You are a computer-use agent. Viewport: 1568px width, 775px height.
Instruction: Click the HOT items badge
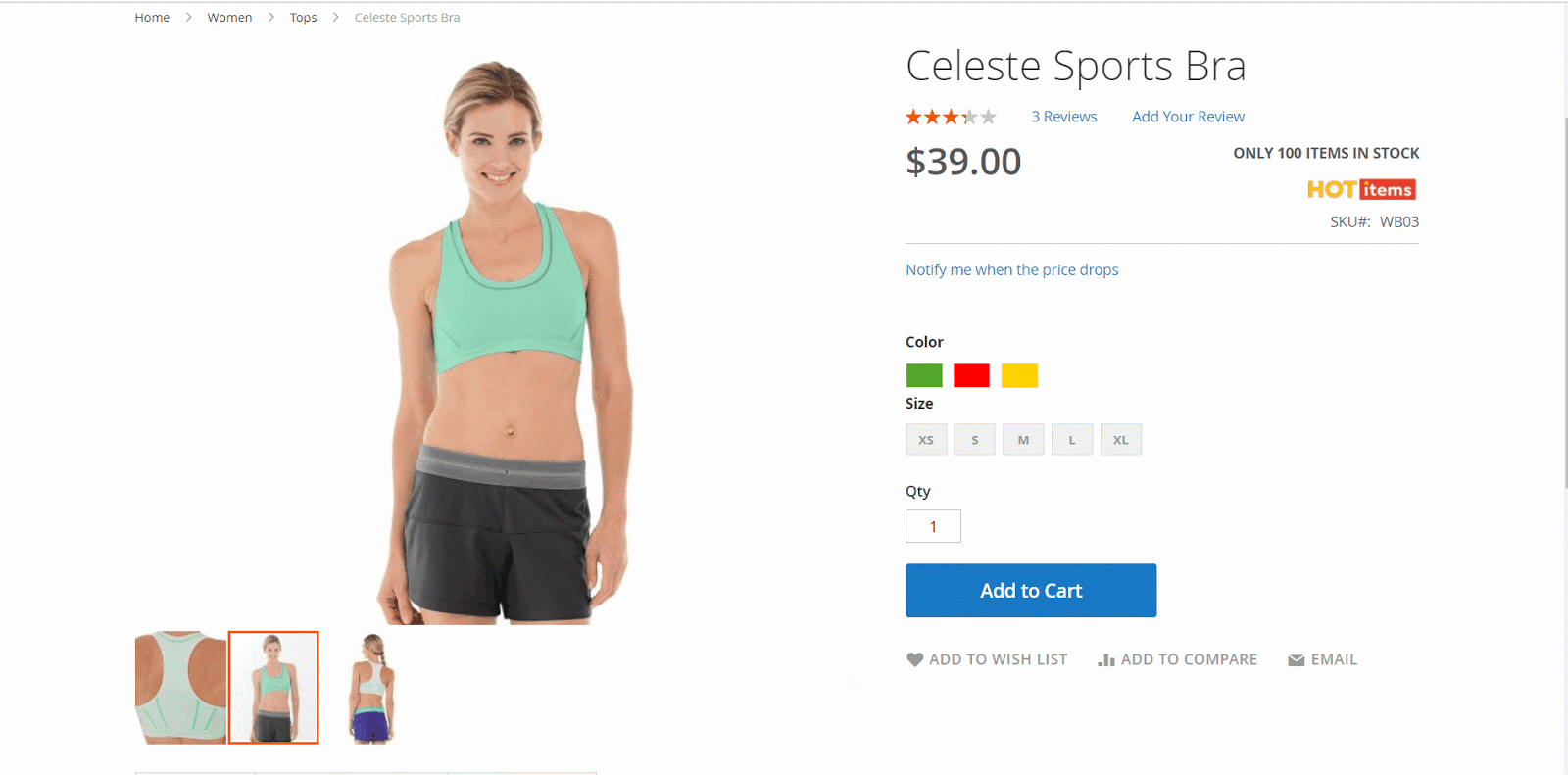pos(1361,189)
